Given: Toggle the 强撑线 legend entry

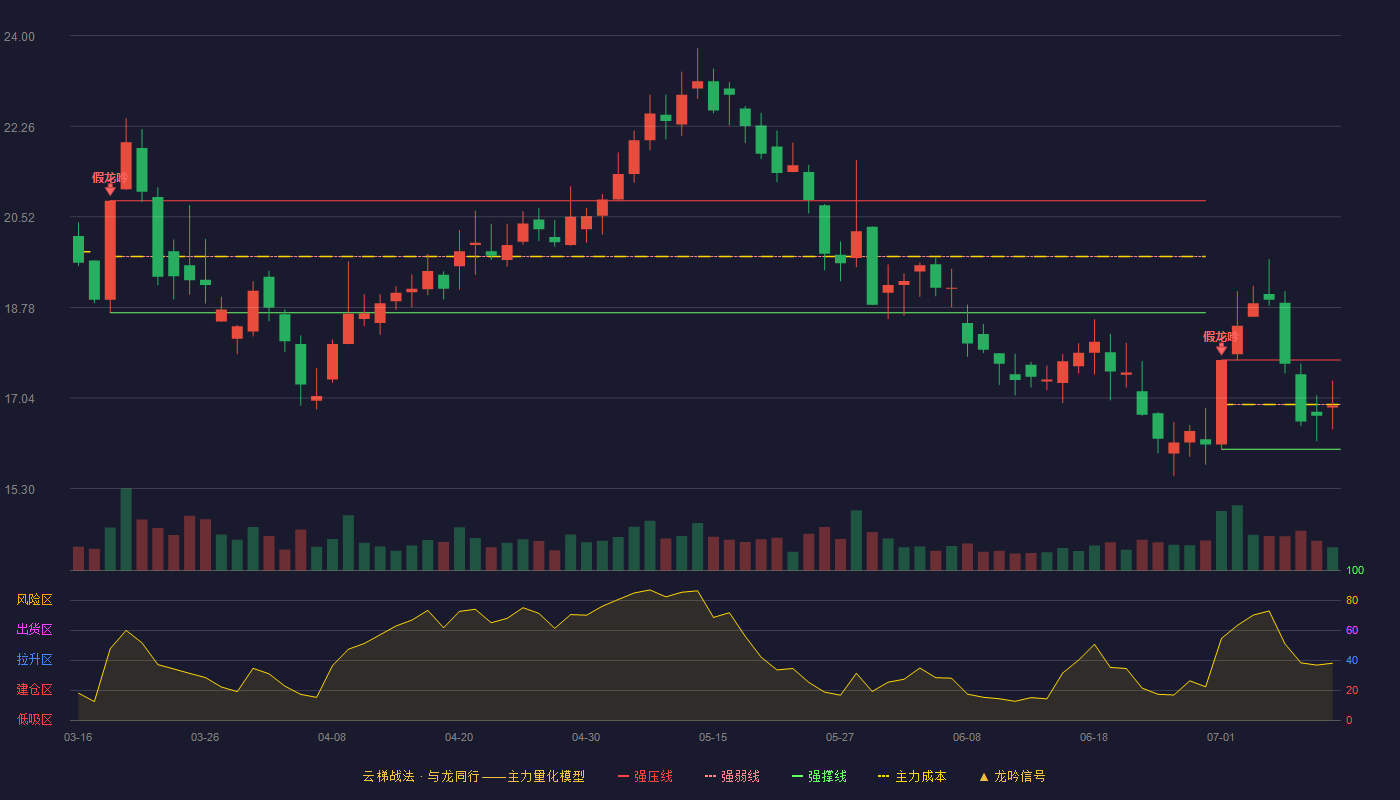Looking at the screenshot, I should click(x=819, y=776).
